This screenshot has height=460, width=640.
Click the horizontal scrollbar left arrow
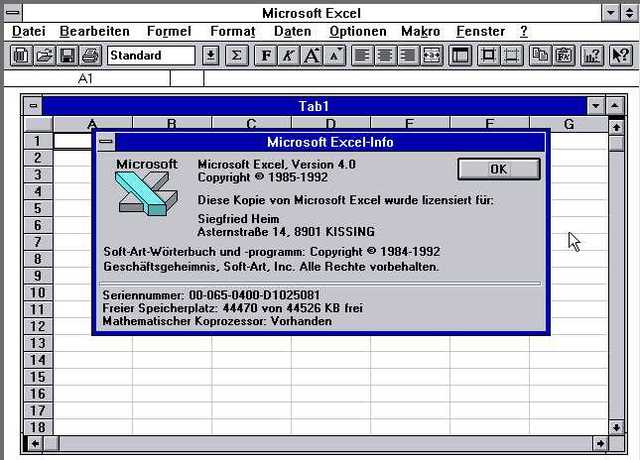[35, 443]
